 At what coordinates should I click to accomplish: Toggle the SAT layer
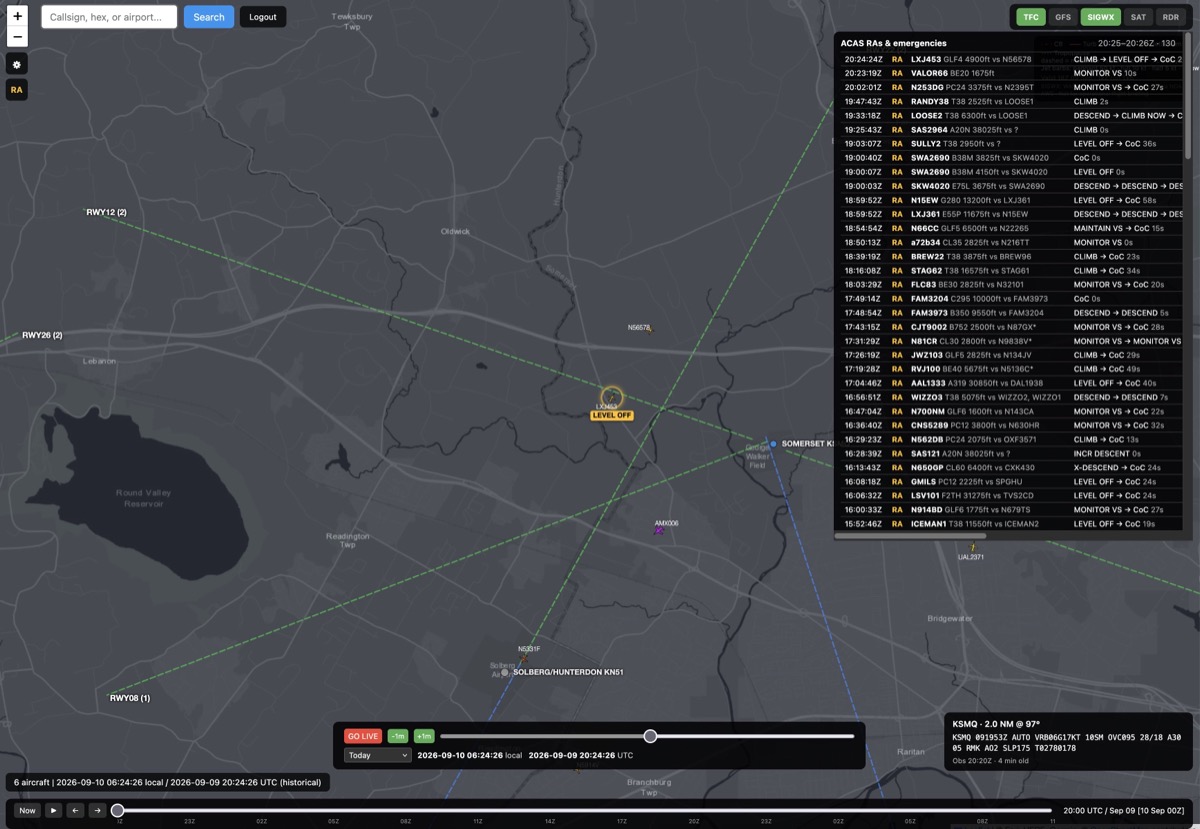point(1138,17)
